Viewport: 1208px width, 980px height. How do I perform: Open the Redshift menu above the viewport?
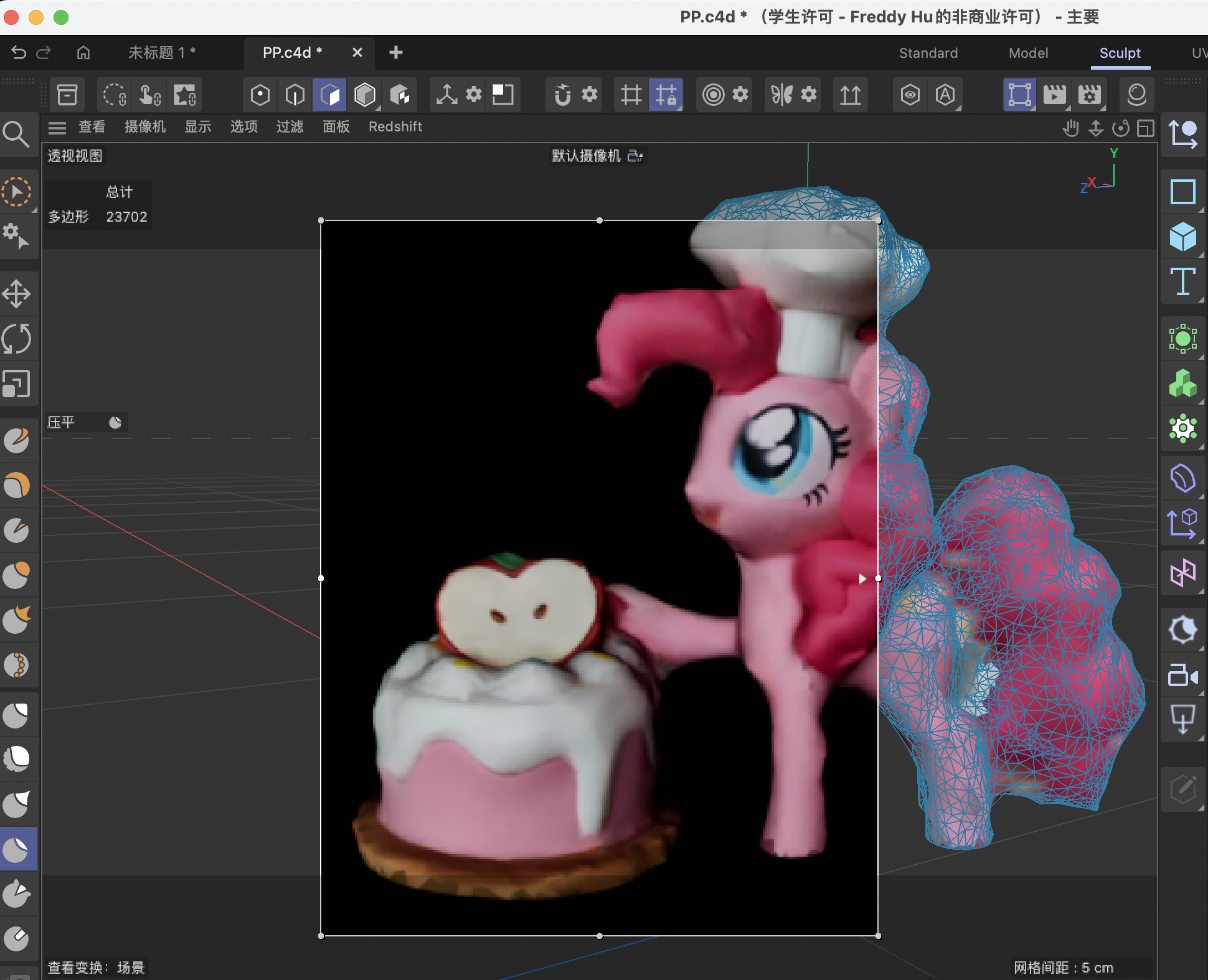[x=395, y=127]
